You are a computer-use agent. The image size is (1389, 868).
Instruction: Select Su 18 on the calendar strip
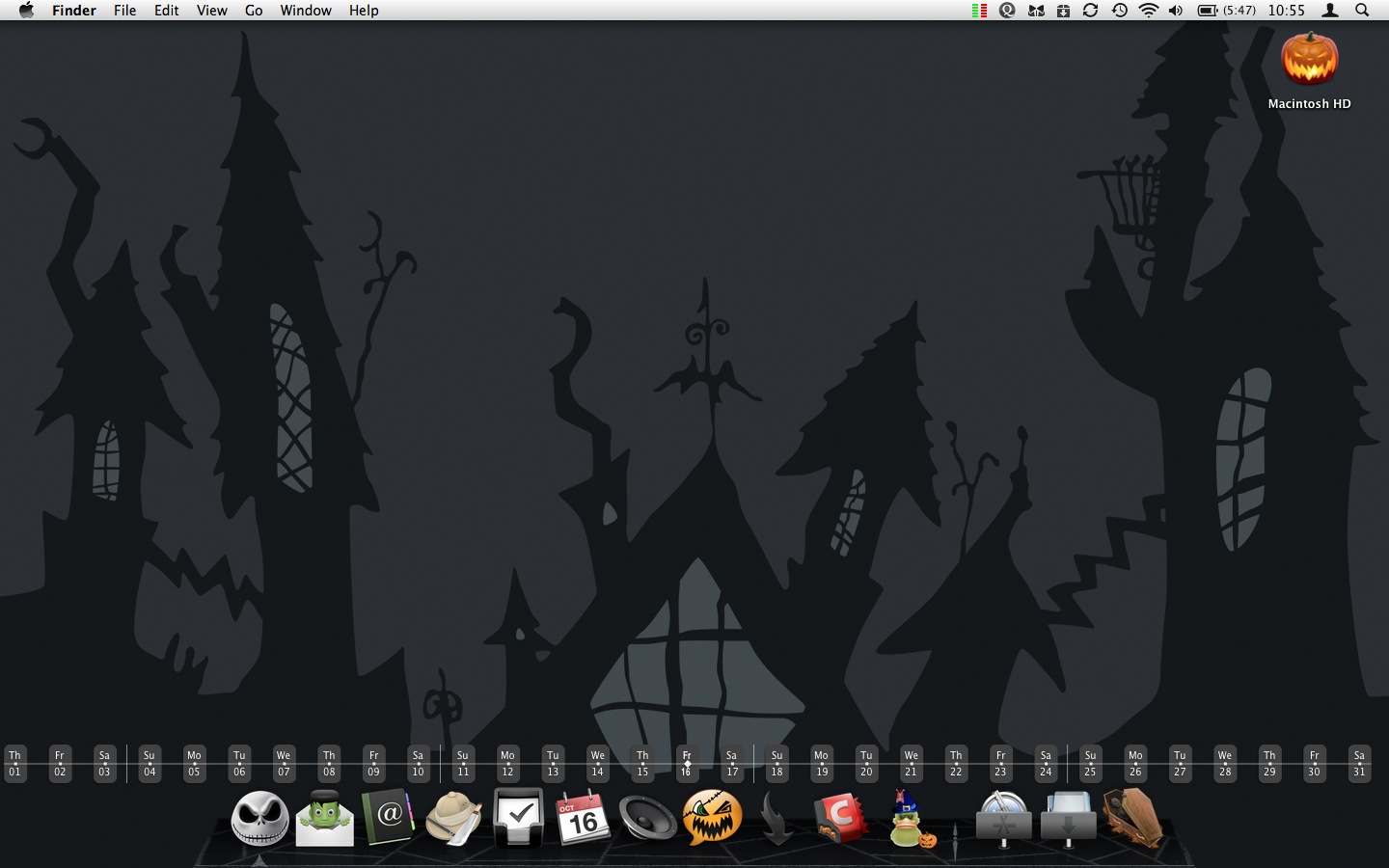(776, 764)
